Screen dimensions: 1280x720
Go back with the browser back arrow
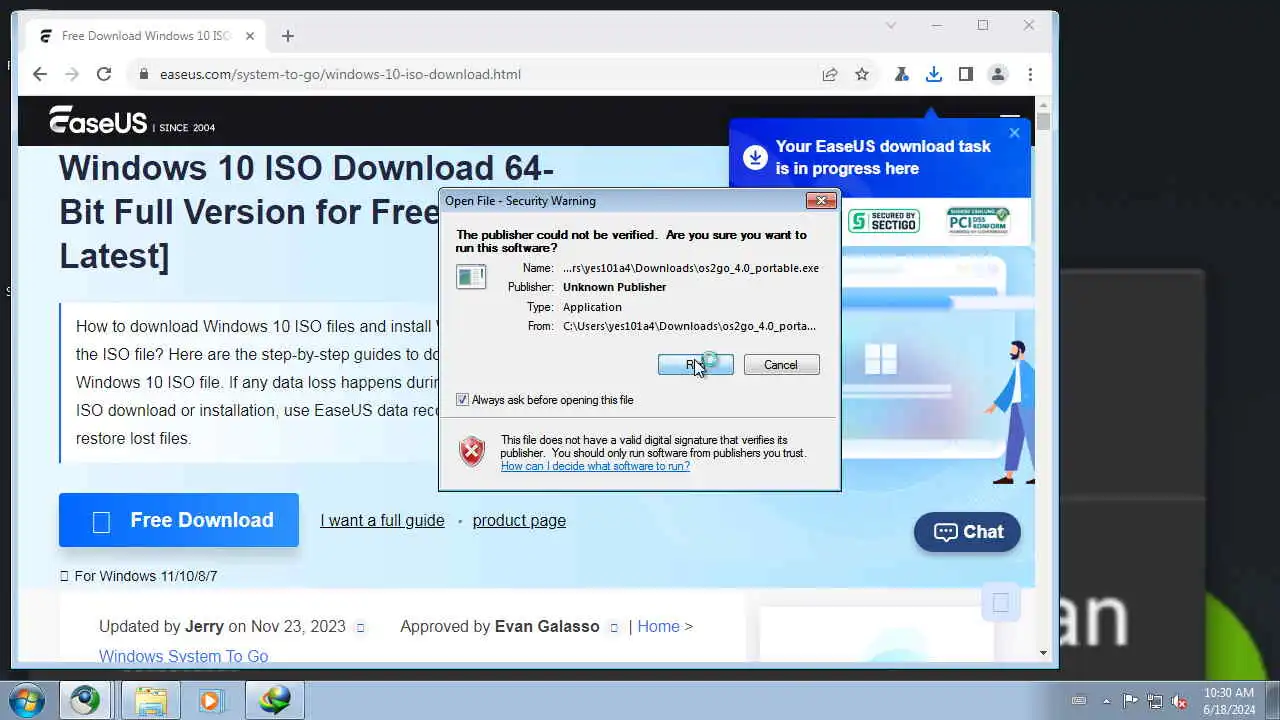point(40,74)
